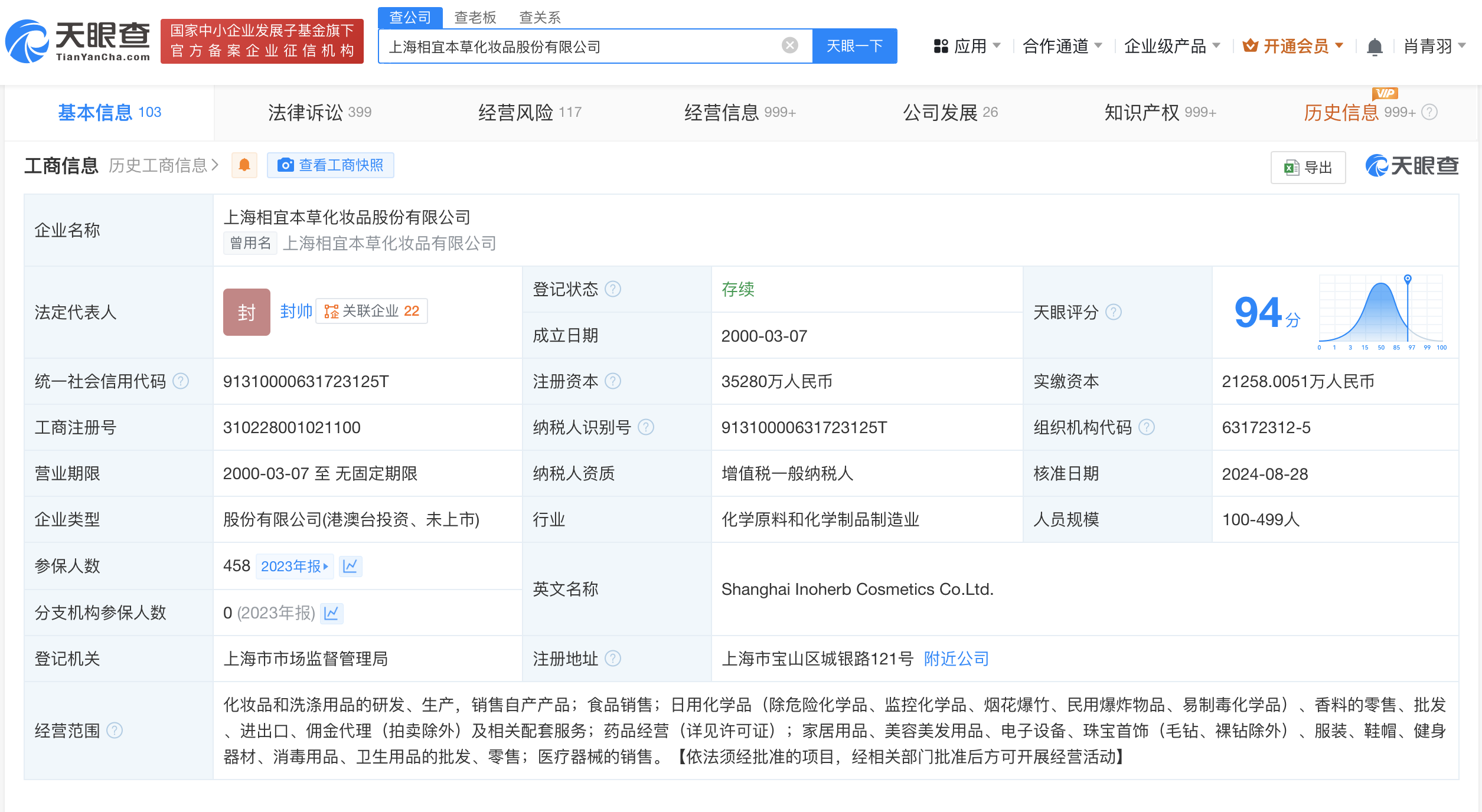Open the 知识产权 tab

(x=1160, y=112)
